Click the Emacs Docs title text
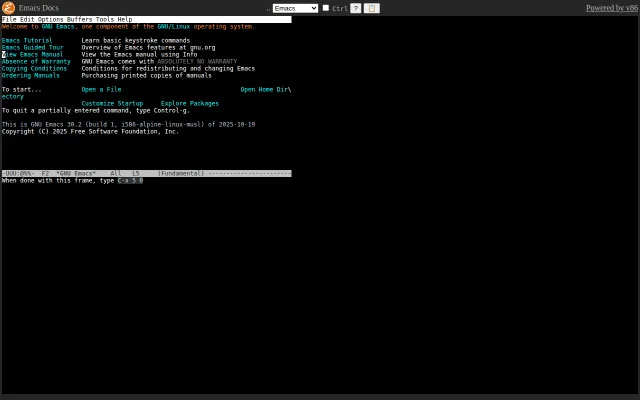 coord(38,8)
